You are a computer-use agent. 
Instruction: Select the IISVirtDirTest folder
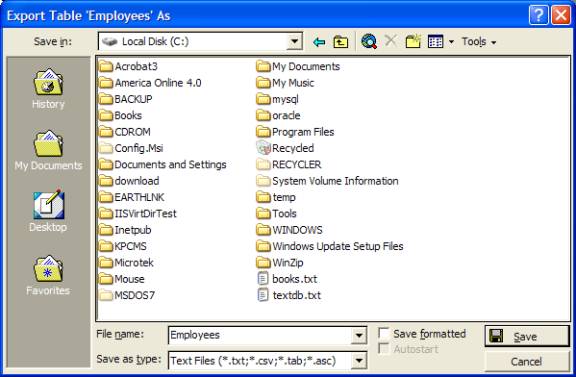point(138,214)
